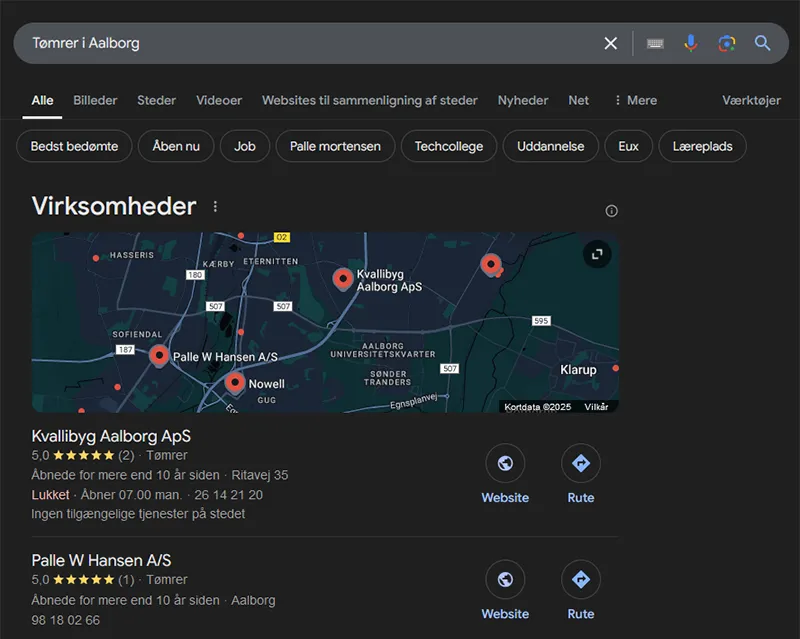Click Kvallibyg's 5,0 star rating
The image size is (800, 639).
pyautogui.click(x=83, y=455)
